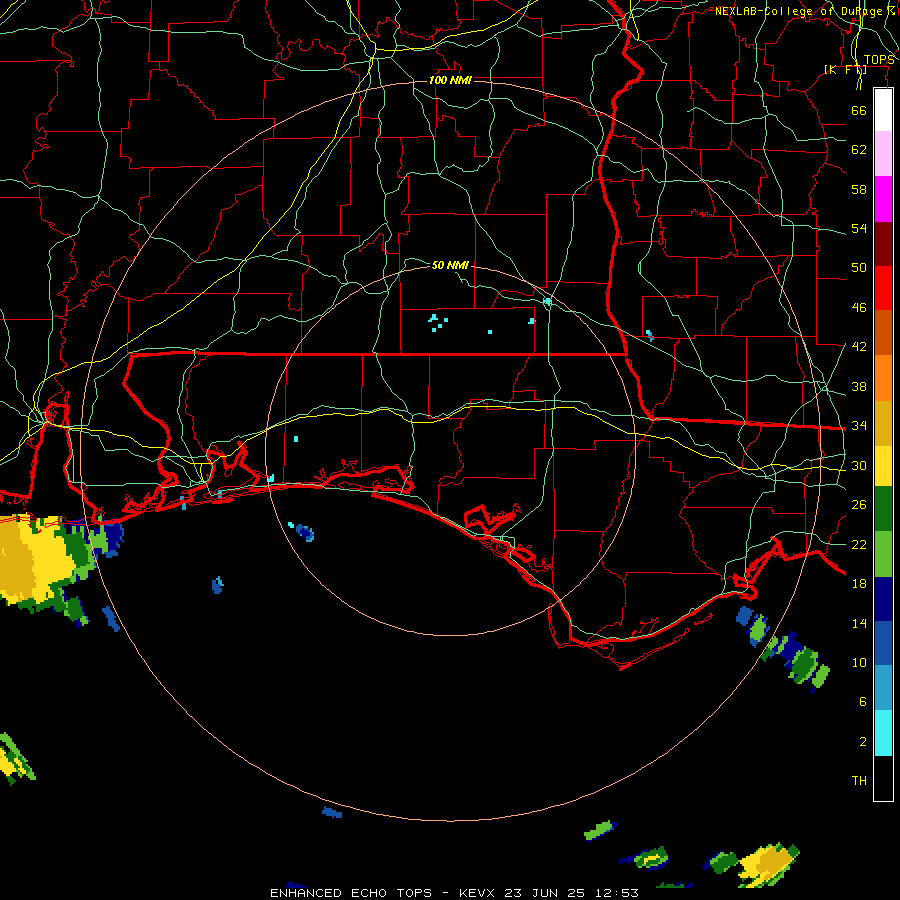Click the "TH" legend label
This screenshot has width=900, height=900.
pyautogui.click(x=859, y=781)
